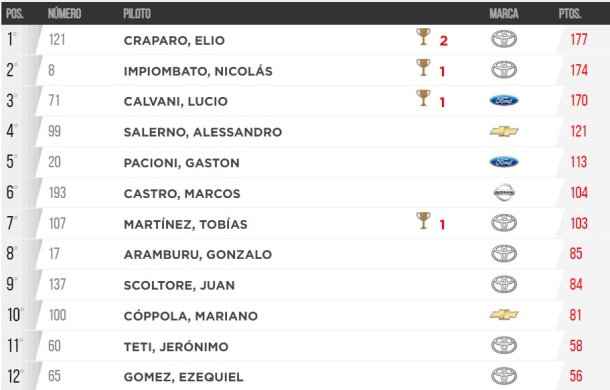Select the PILOTO column header

[137, 14]
